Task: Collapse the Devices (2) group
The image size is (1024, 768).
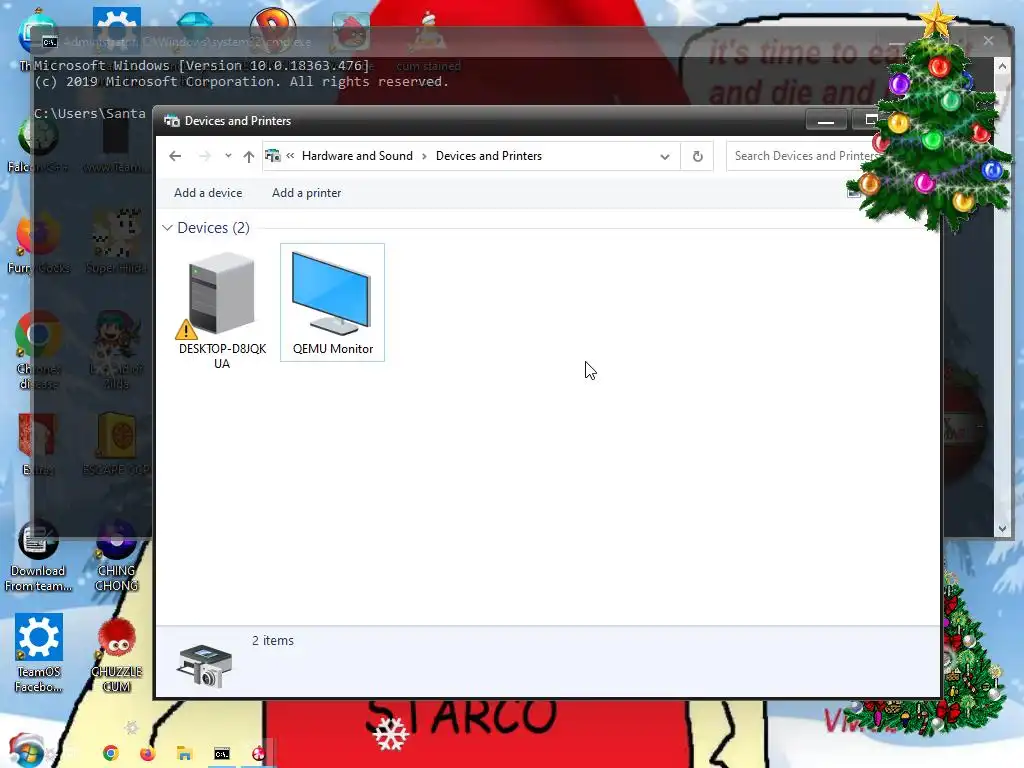Action: [168, 228]
